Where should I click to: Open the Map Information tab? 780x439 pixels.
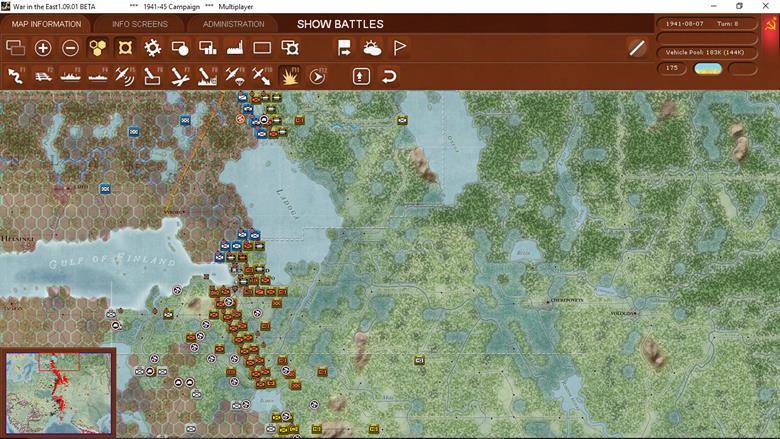tap(46, 24)
